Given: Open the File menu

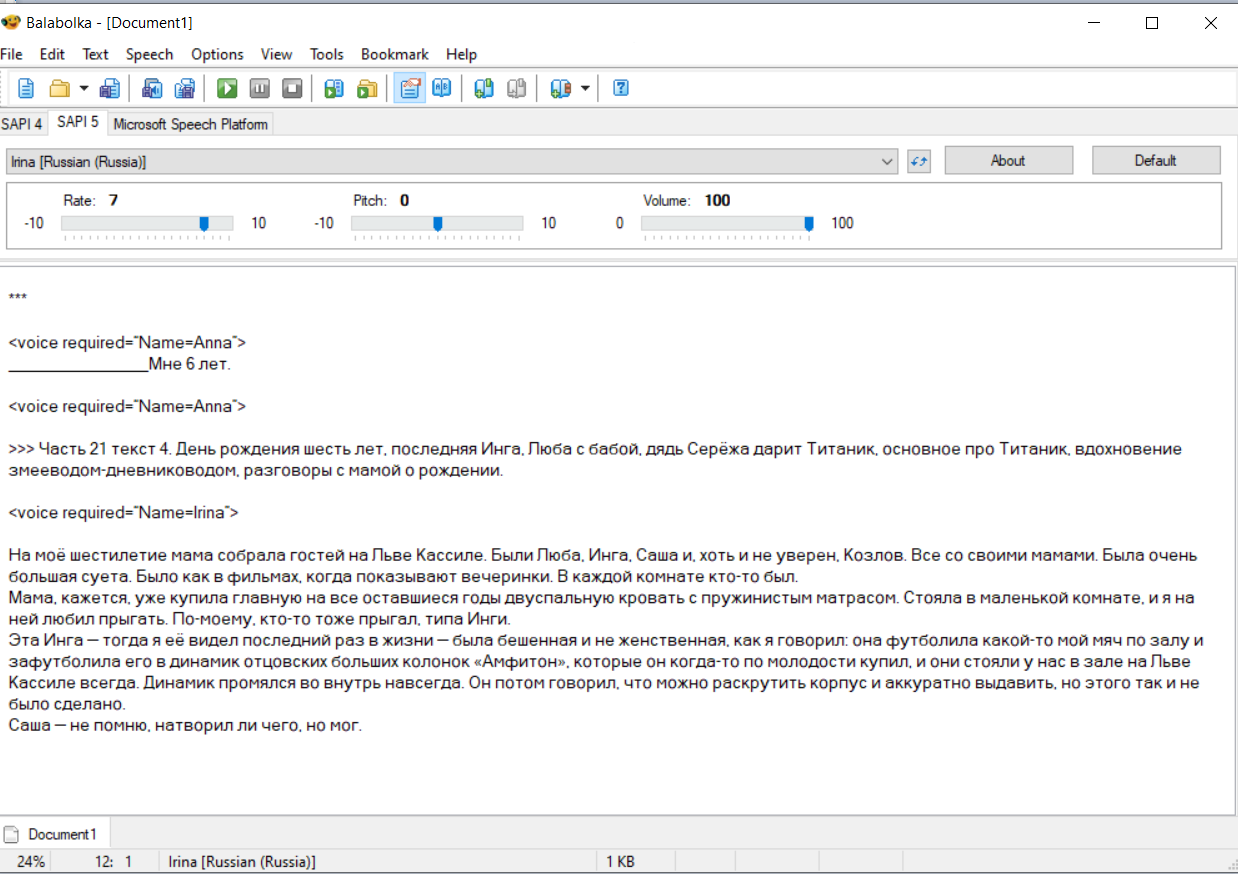Looking at the screenshot, I should tap(11, 54).
